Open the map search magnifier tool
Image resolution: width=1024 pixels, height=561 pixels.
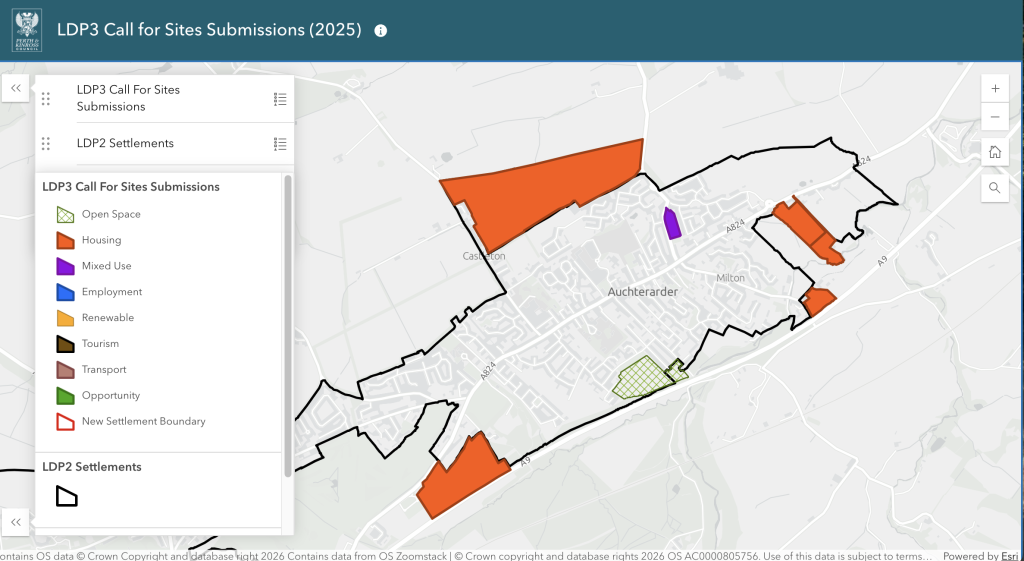click(994, 187)
